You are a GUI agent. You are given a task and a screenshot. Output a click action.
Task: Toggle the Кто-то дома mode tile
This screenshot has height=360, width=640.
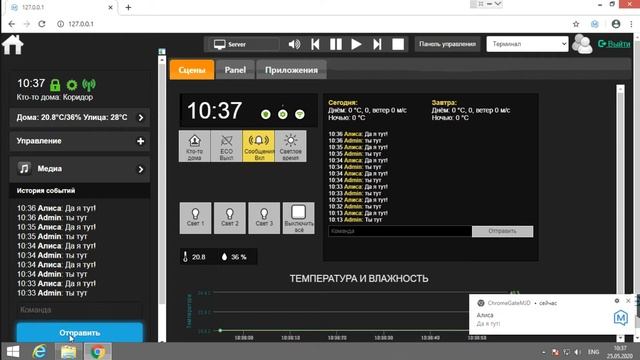tap(194, 146)
